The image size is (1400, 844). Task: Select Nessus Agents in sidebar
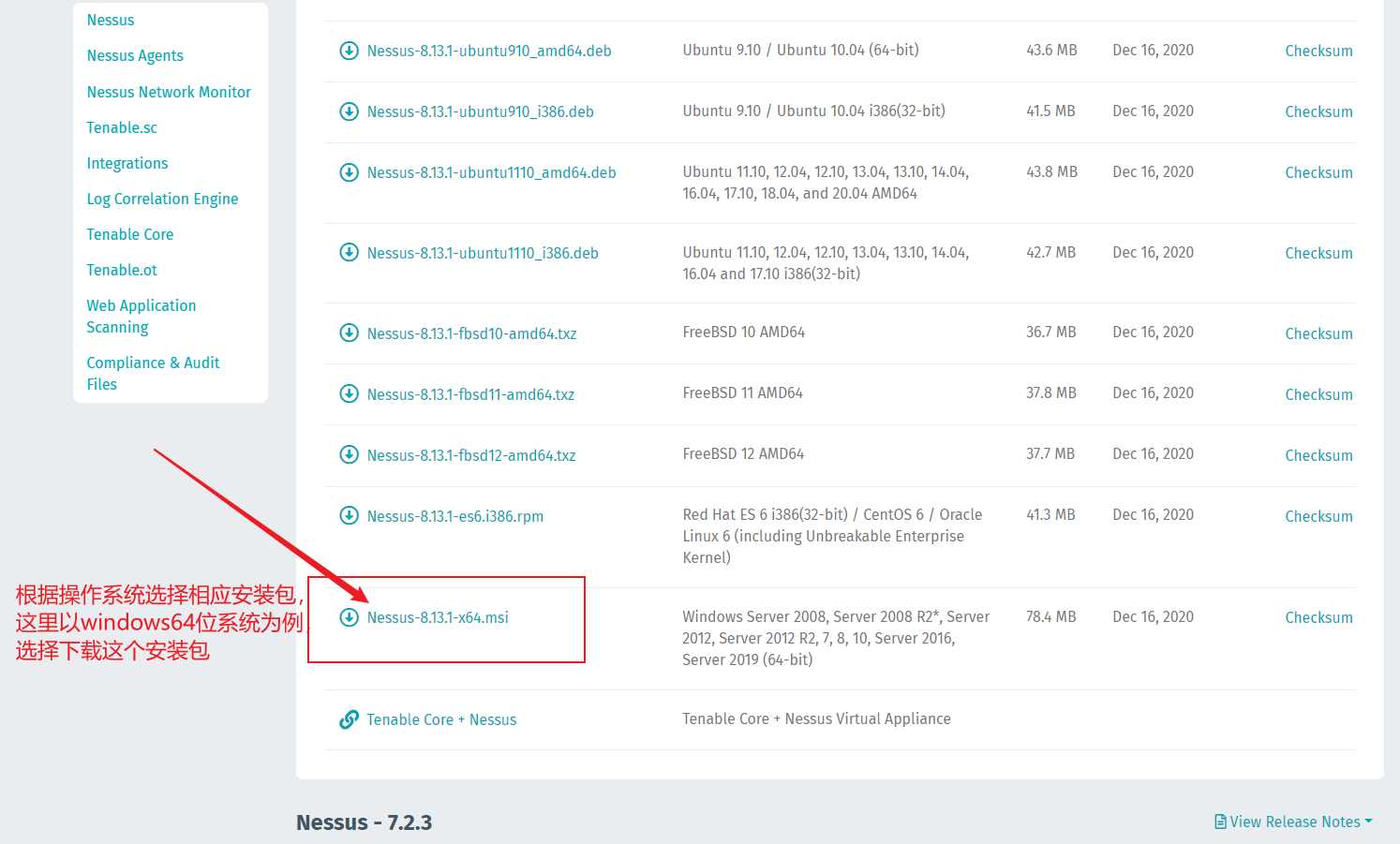pos(135,55)
